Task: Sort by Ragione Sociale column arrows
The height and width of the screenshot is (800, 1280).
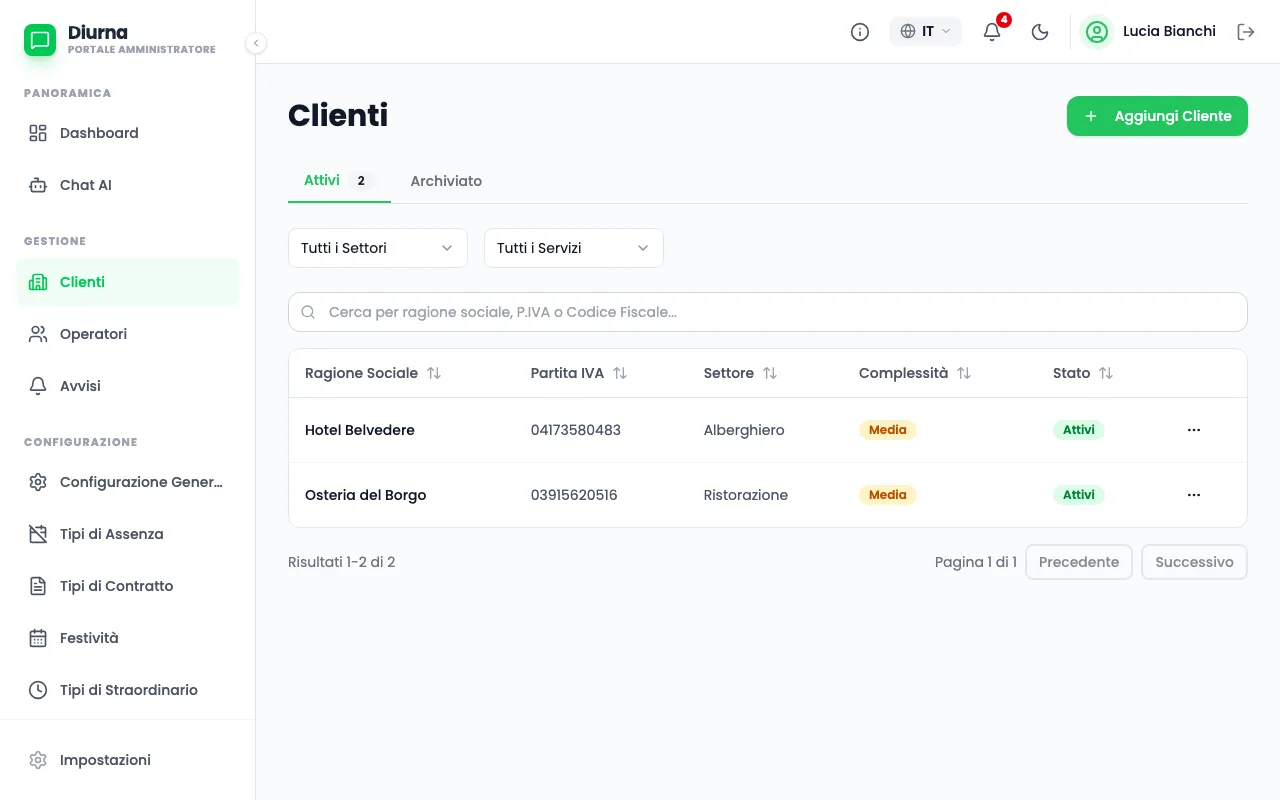Action: point(434,373)
